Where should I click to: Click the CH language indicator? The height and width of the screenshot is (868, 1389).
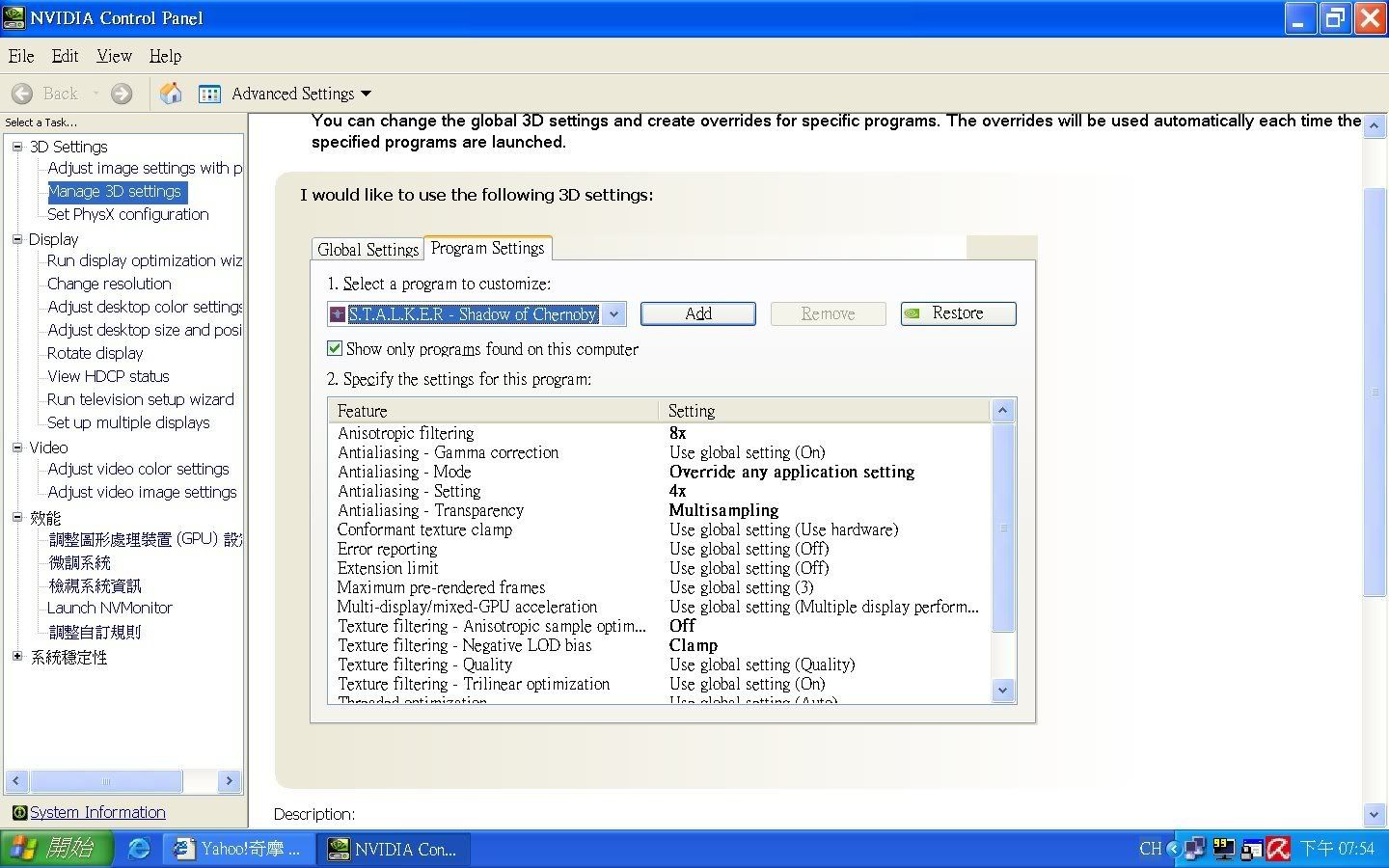pyautogui.click(x=1150, y=849)
